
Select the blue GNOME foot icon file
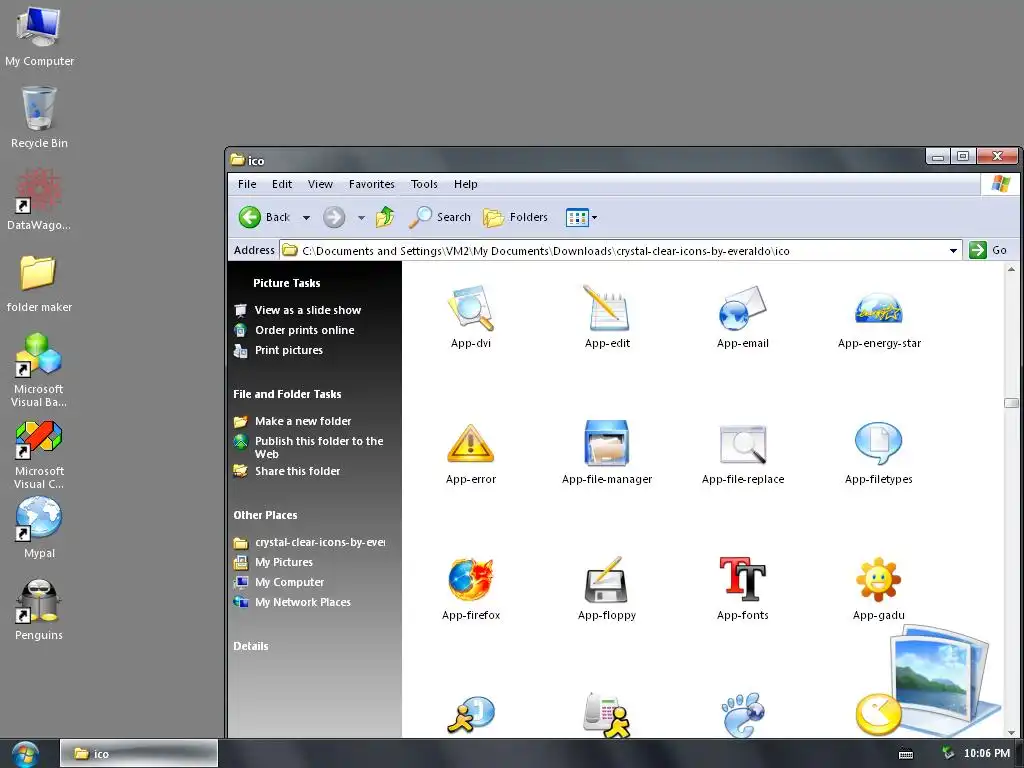pos(743,715)
